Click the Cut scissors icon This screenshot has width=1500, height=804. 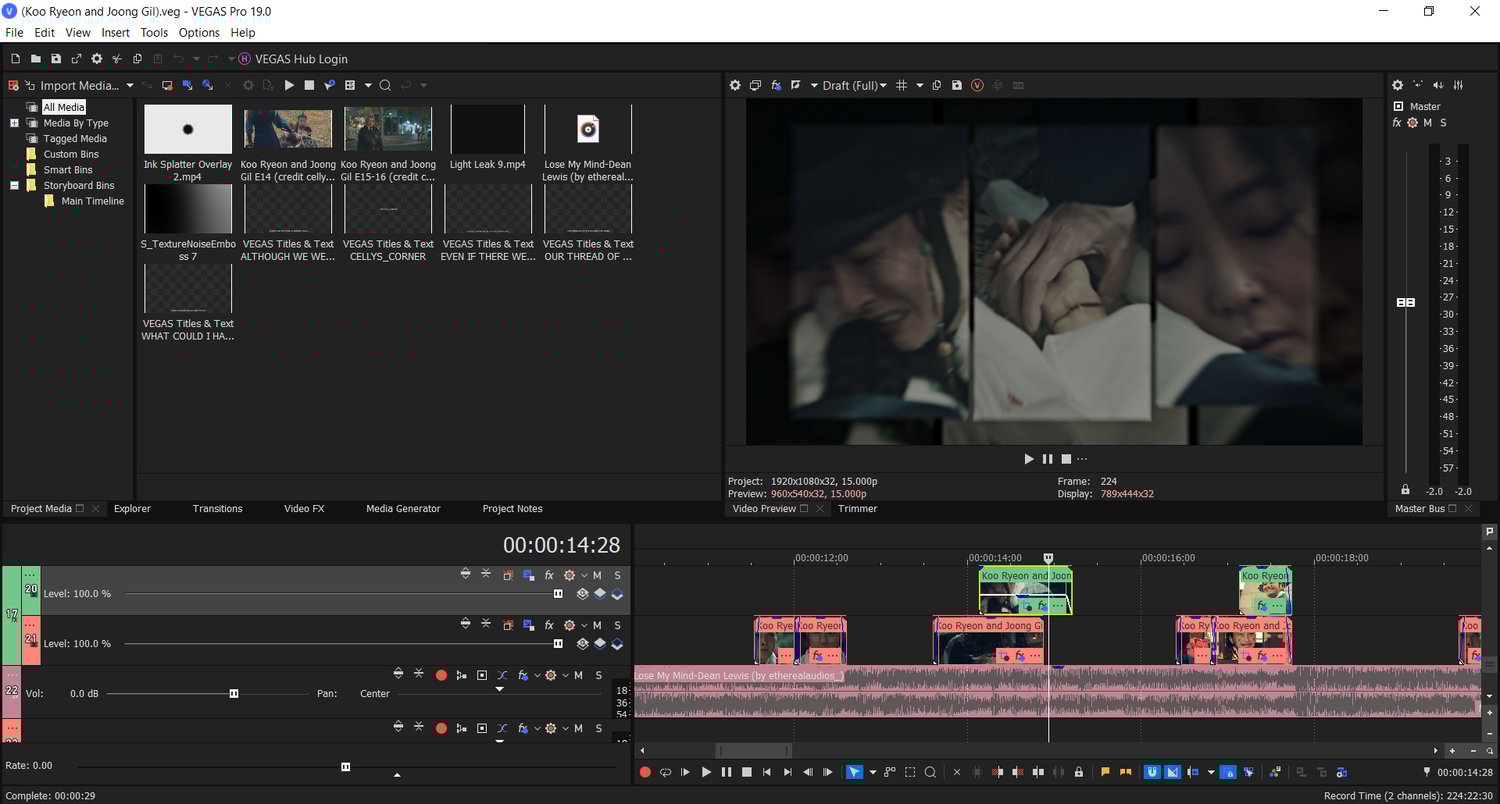point(117,59)
